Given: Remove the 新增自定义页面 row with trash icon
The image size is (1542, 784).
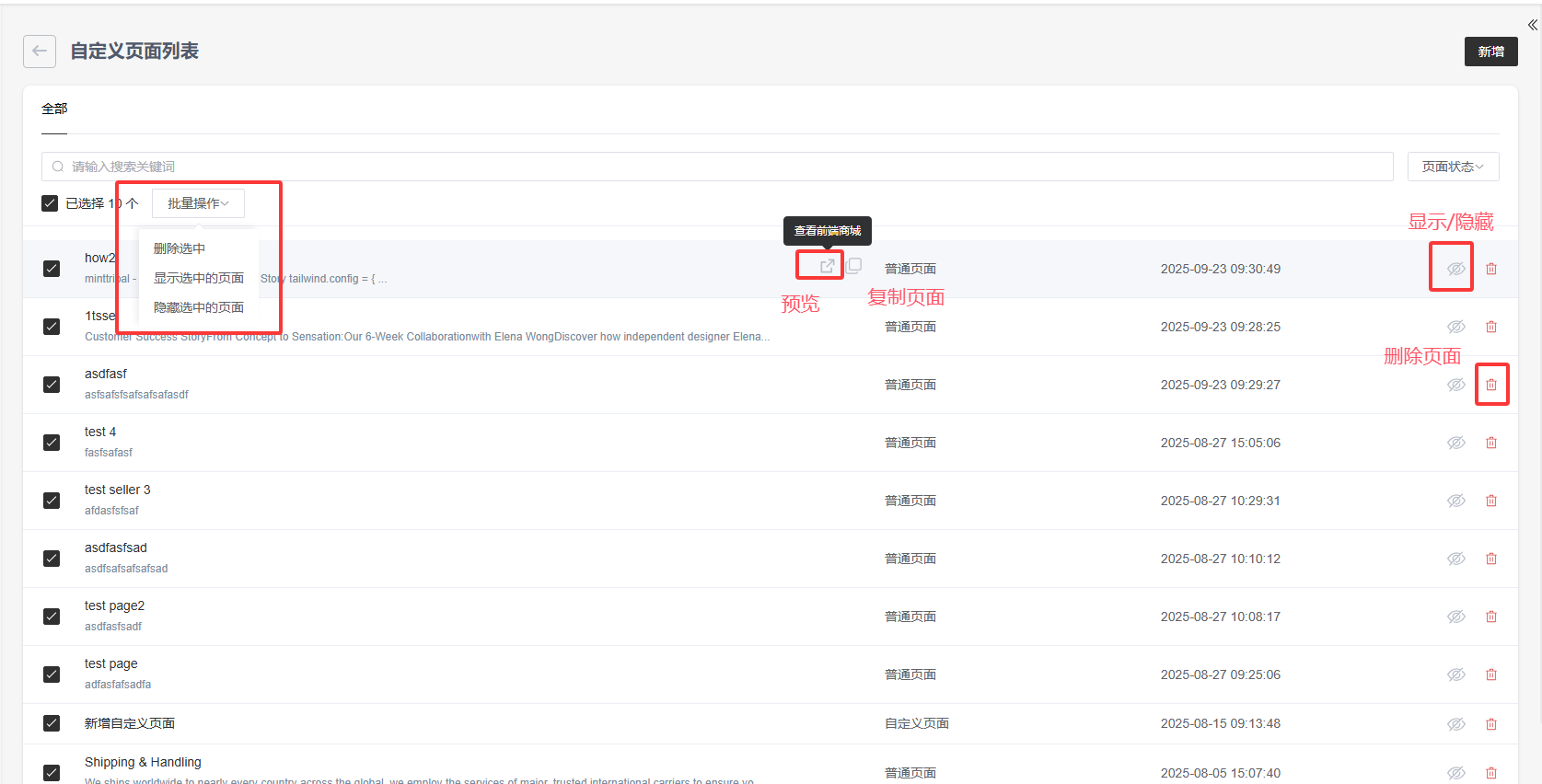Looking at the screenshot, I should pos(1491,724).
